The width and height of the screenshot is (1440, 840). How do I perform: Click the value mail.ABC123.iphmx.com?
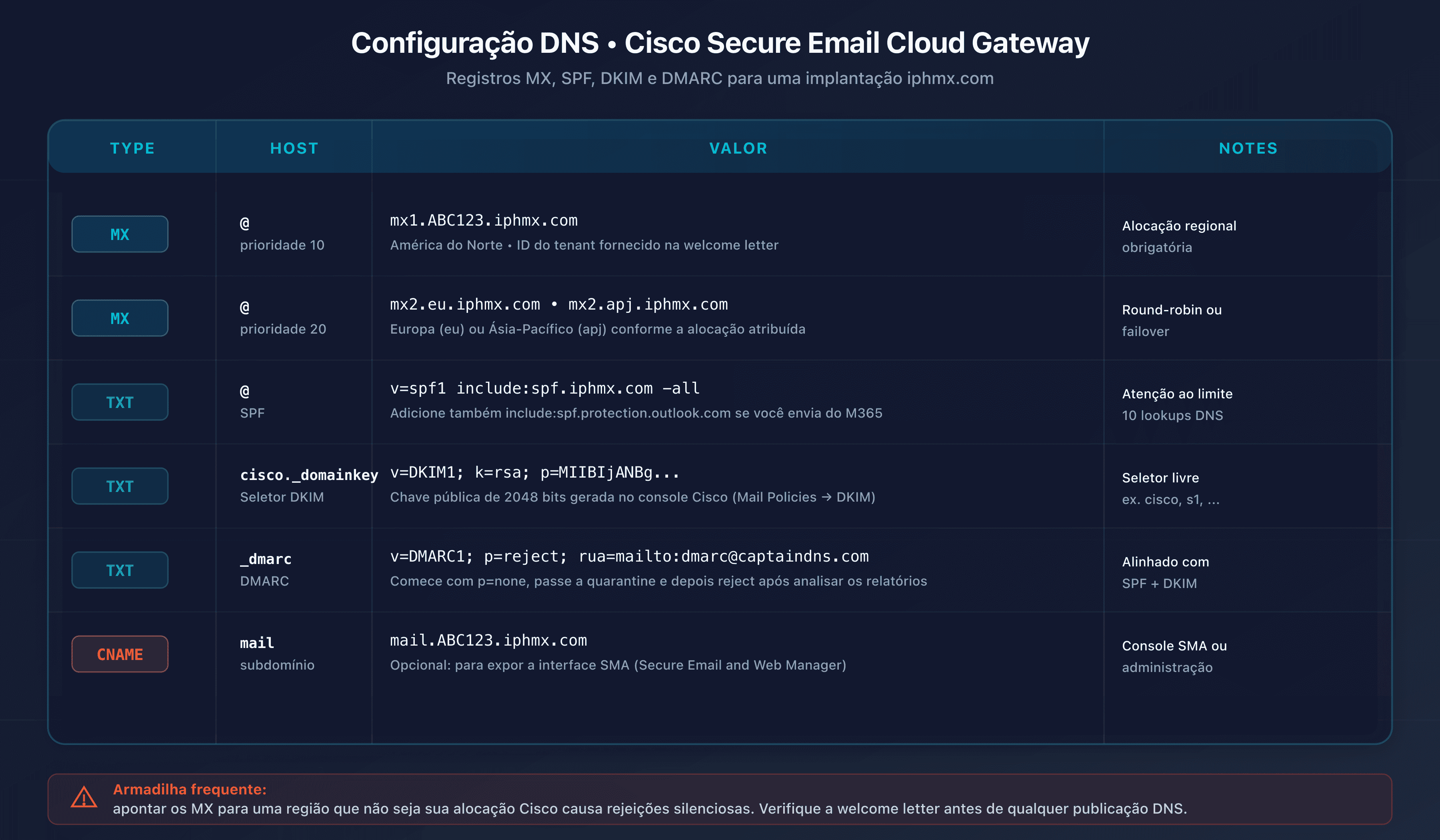coord(488,640)
